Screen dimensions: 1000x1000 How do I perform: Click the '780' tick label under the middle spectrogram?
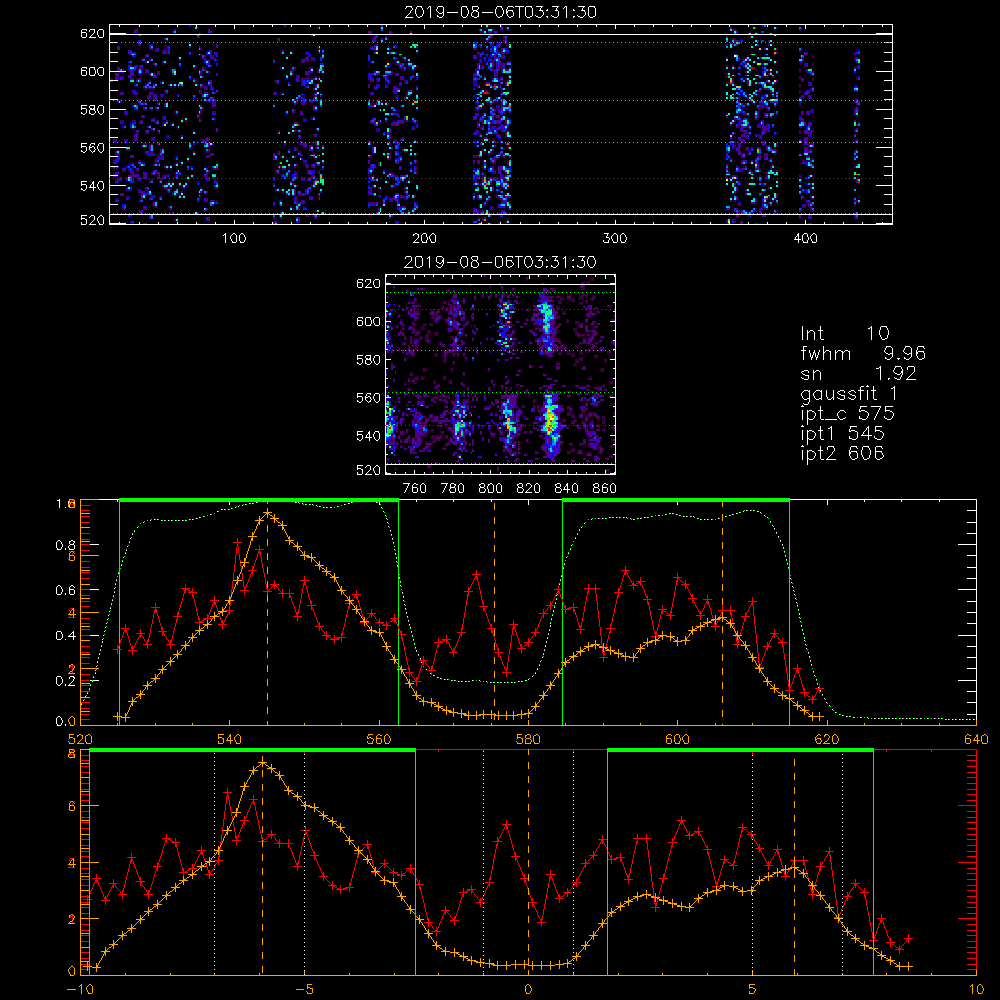(x=453, y=489)
